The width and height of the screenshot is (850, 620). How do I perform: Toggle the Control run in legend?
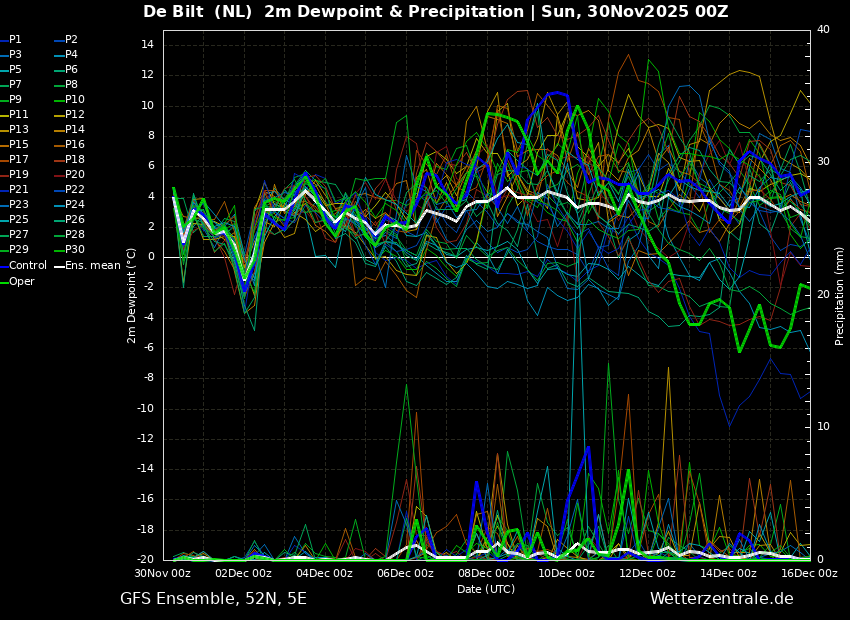(27, 266)
